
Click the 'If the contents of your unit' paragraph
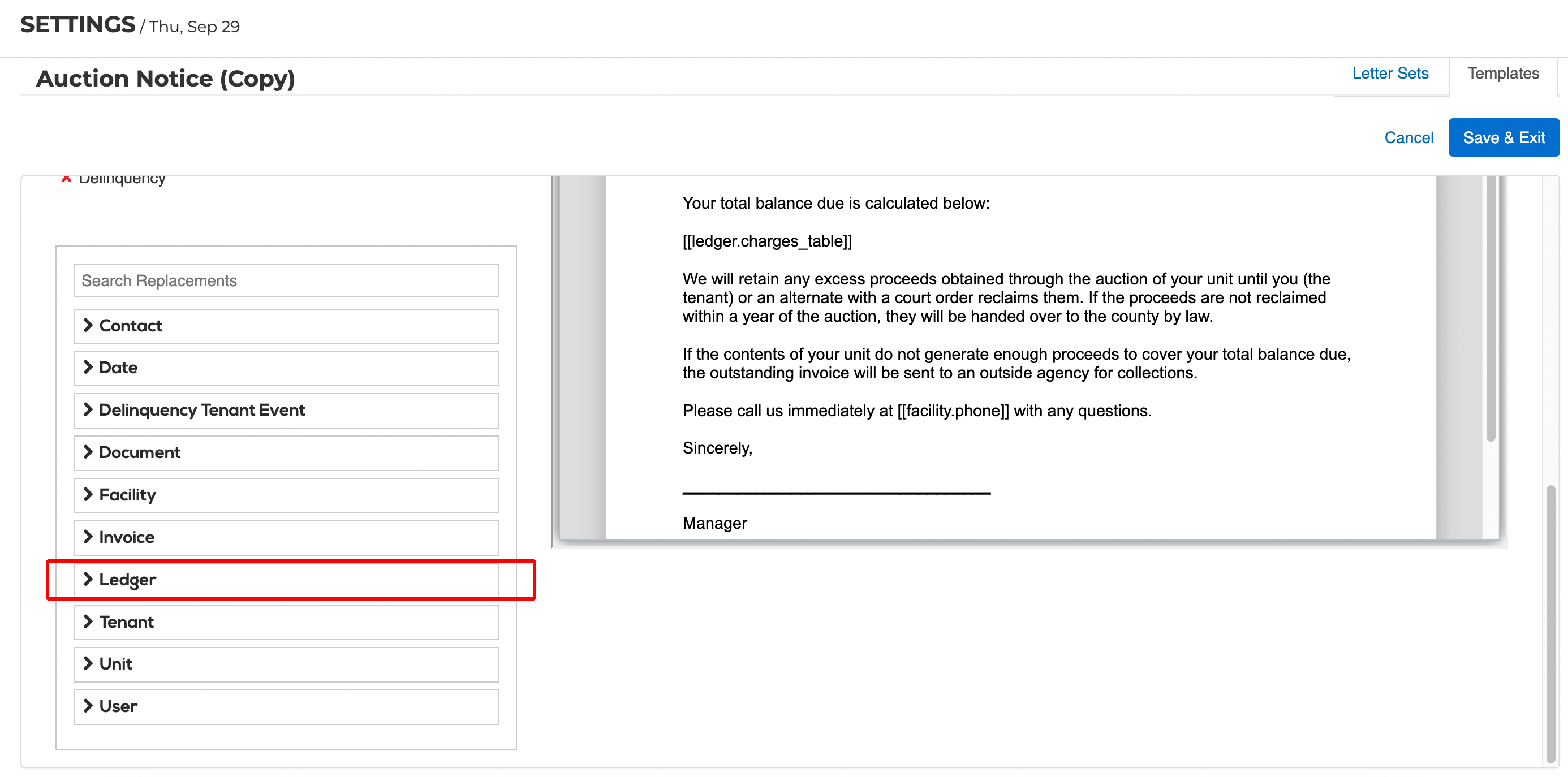[1016, 364]
